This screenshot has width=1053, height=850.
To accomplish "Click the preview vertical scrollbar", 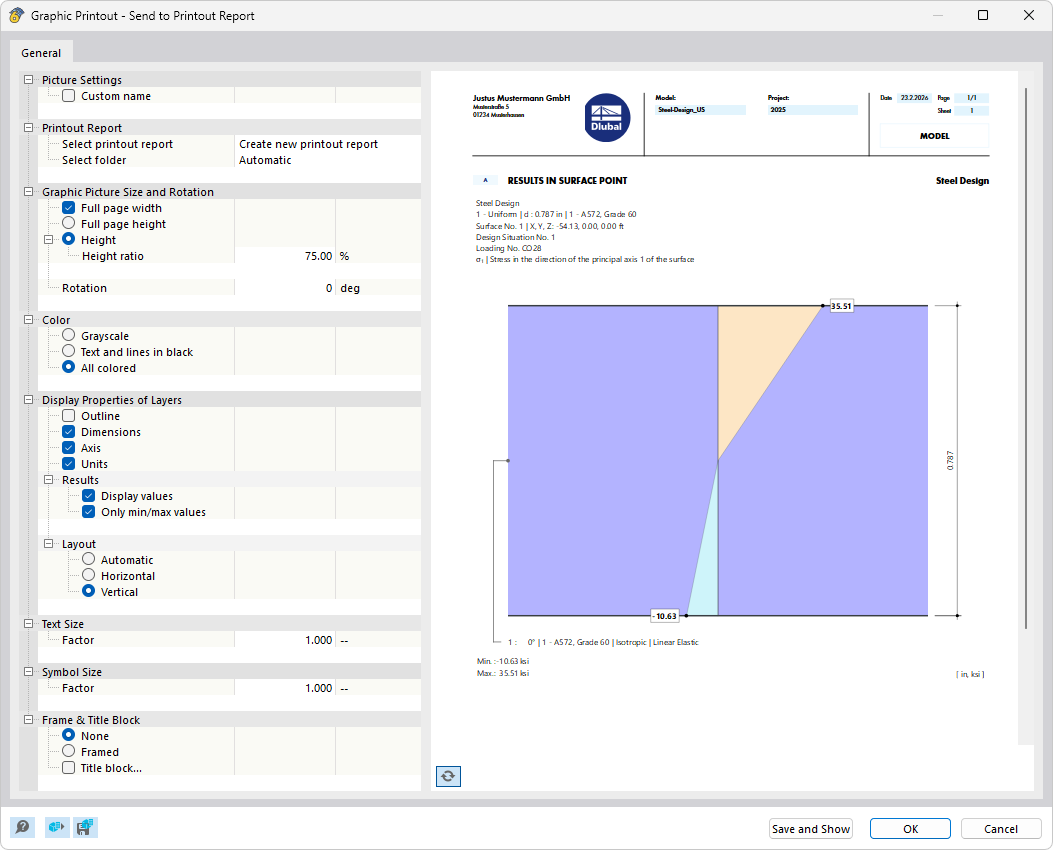I will (1026, 358).
